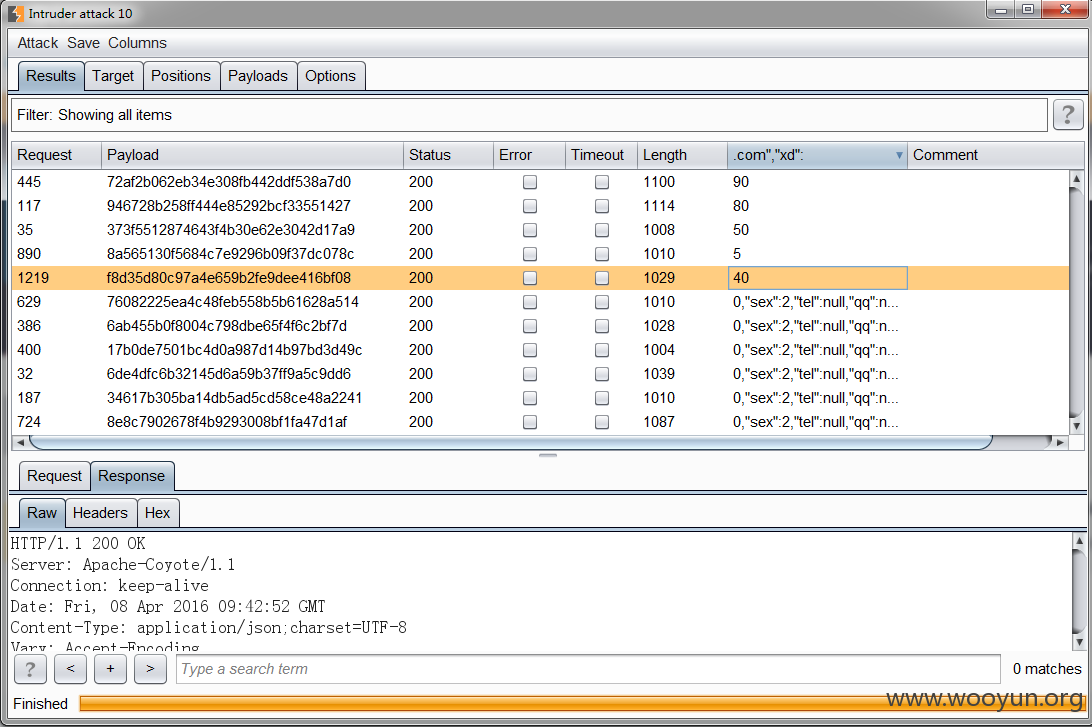Click the Filter: Showing all items bar
Image resolution: width=1092 pixels, height=727 pixels.
point(529,115)
